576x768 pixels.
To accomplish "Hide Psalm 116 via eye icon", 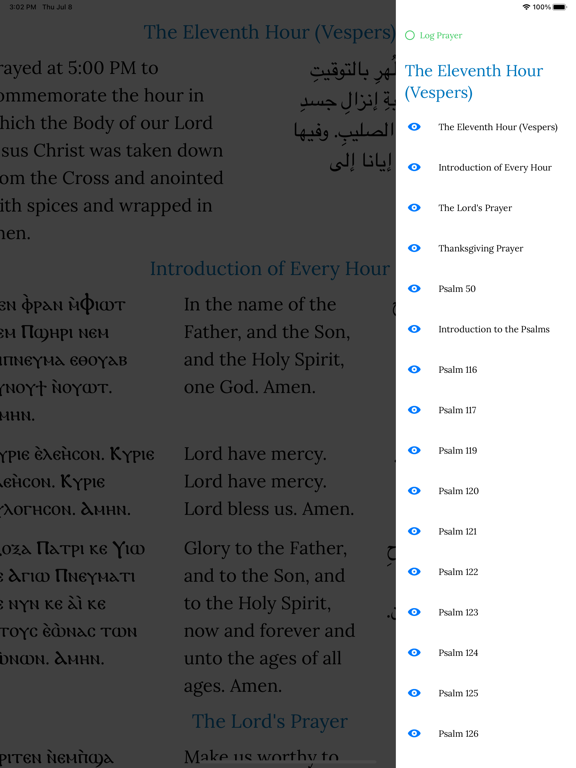I will click(414, 369).
